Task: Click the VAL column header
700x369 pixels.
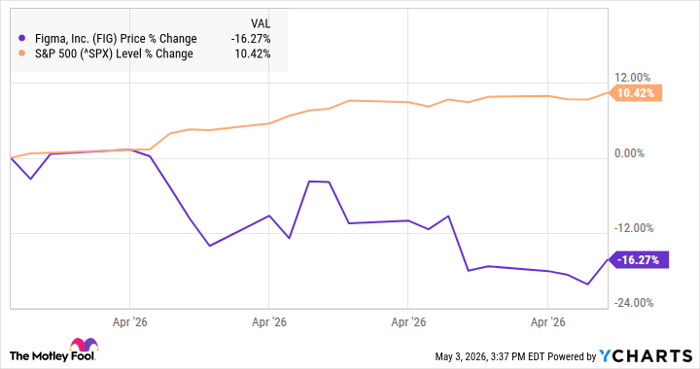Action: click(x=260, y=24)
